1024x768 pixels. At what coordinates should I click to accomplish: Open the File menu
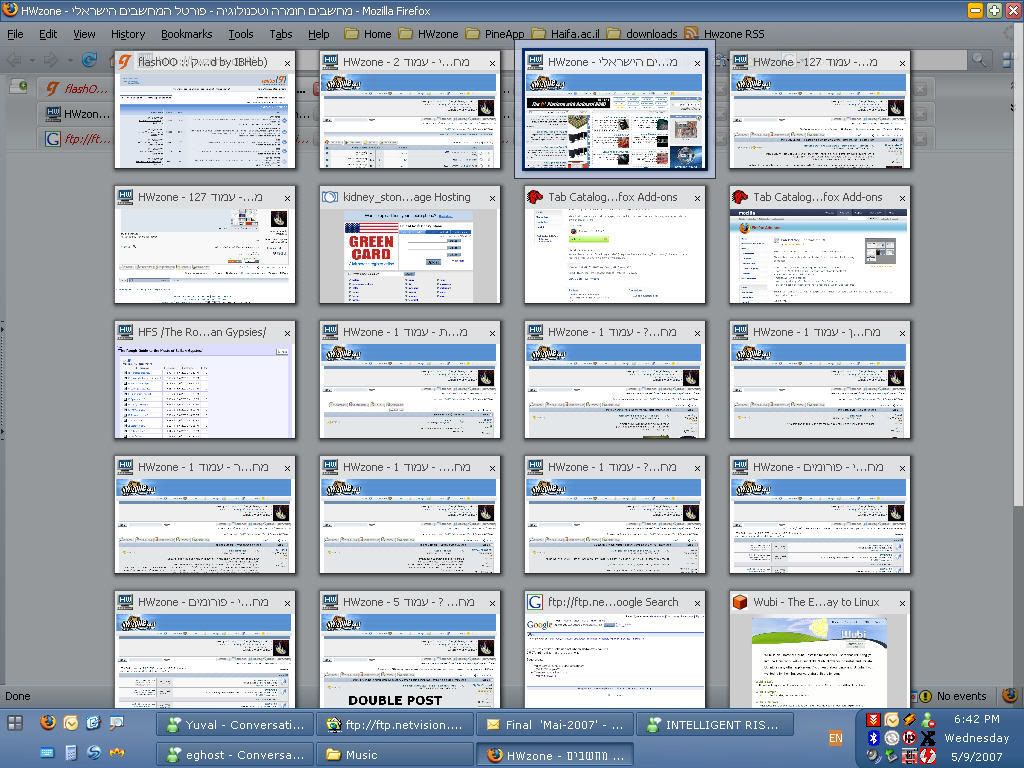15,34
